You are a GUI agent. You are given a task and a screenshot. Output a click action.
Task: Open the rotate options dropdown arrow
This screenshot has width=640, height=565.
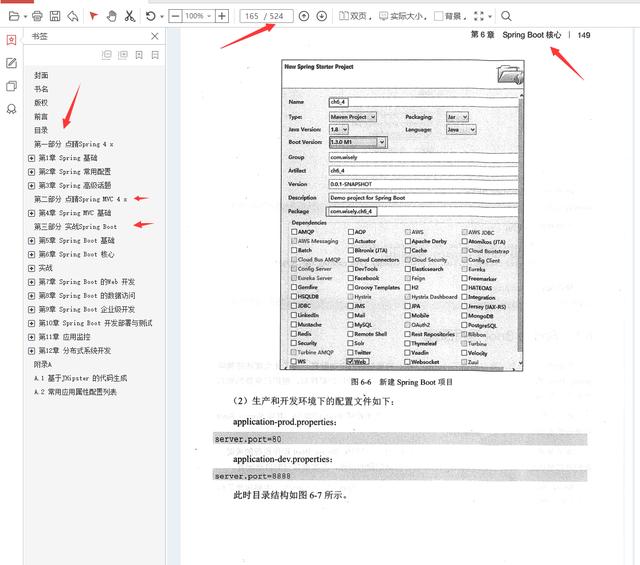162,17
